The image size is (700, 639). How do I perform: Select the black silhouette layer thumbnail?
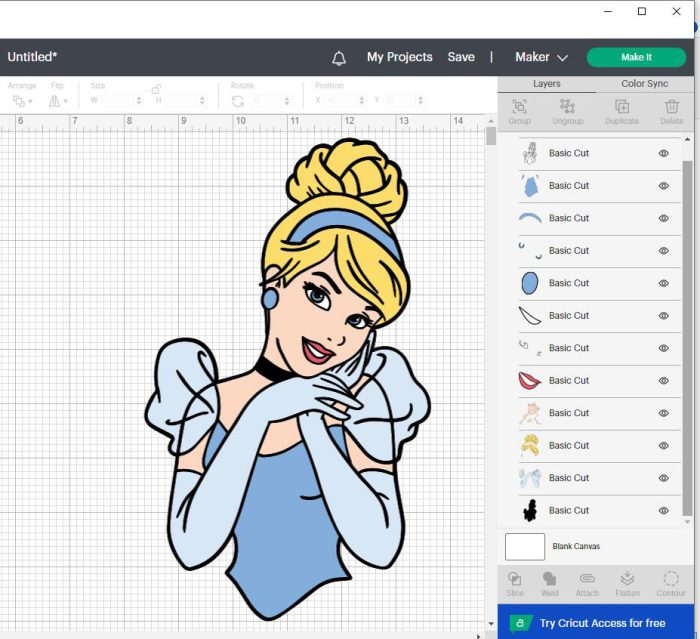pos(530,510)
